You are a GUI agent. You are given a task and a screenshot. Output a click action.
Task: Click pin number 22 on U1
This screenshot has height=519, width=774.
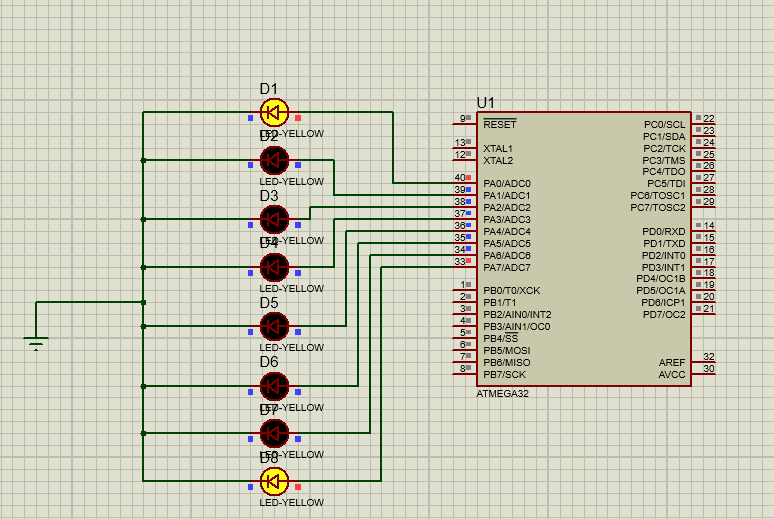[x=709, y=119]
